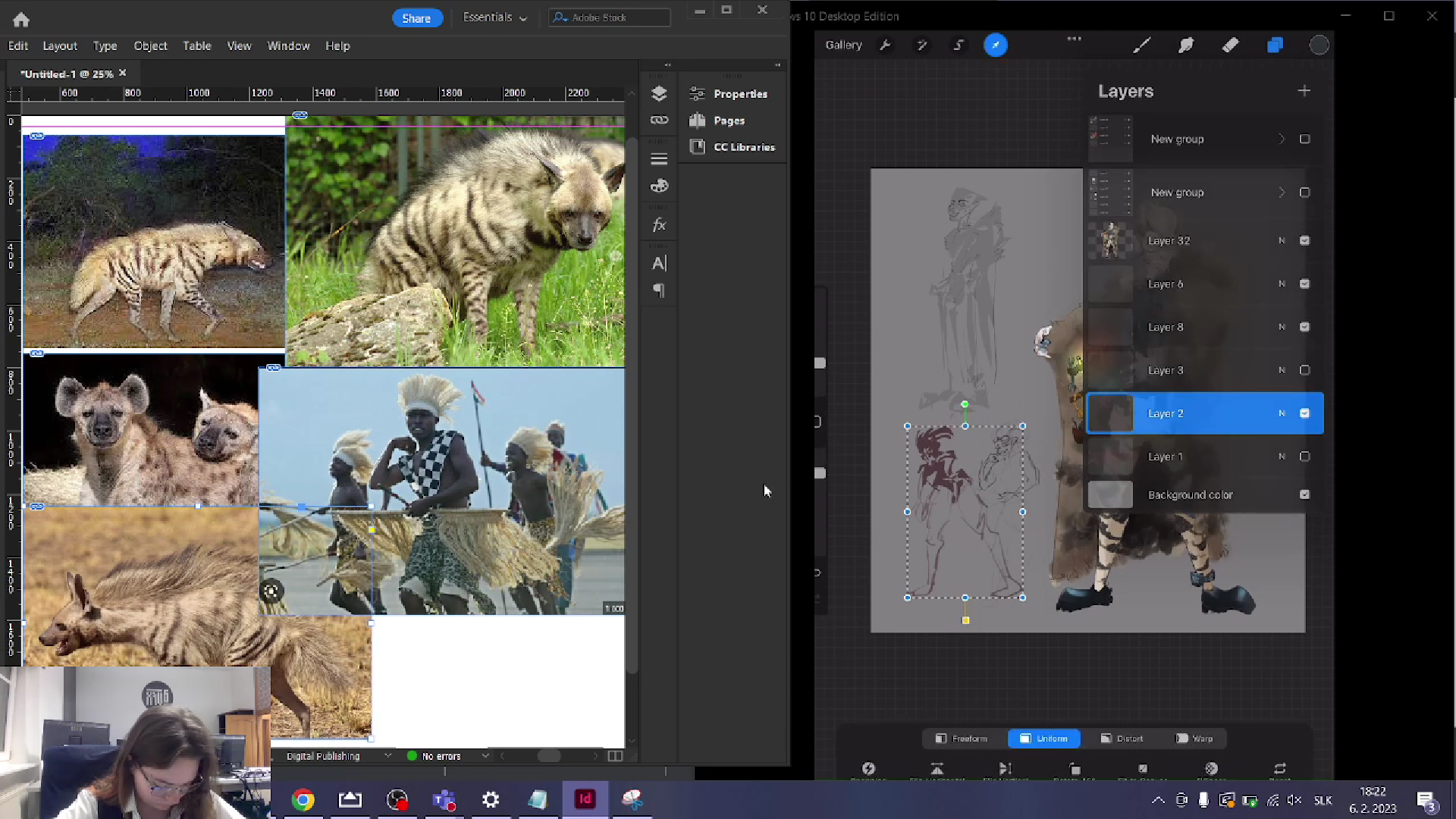Uncheck the Background color layer
The image size is (1456, 819).
1304,494
